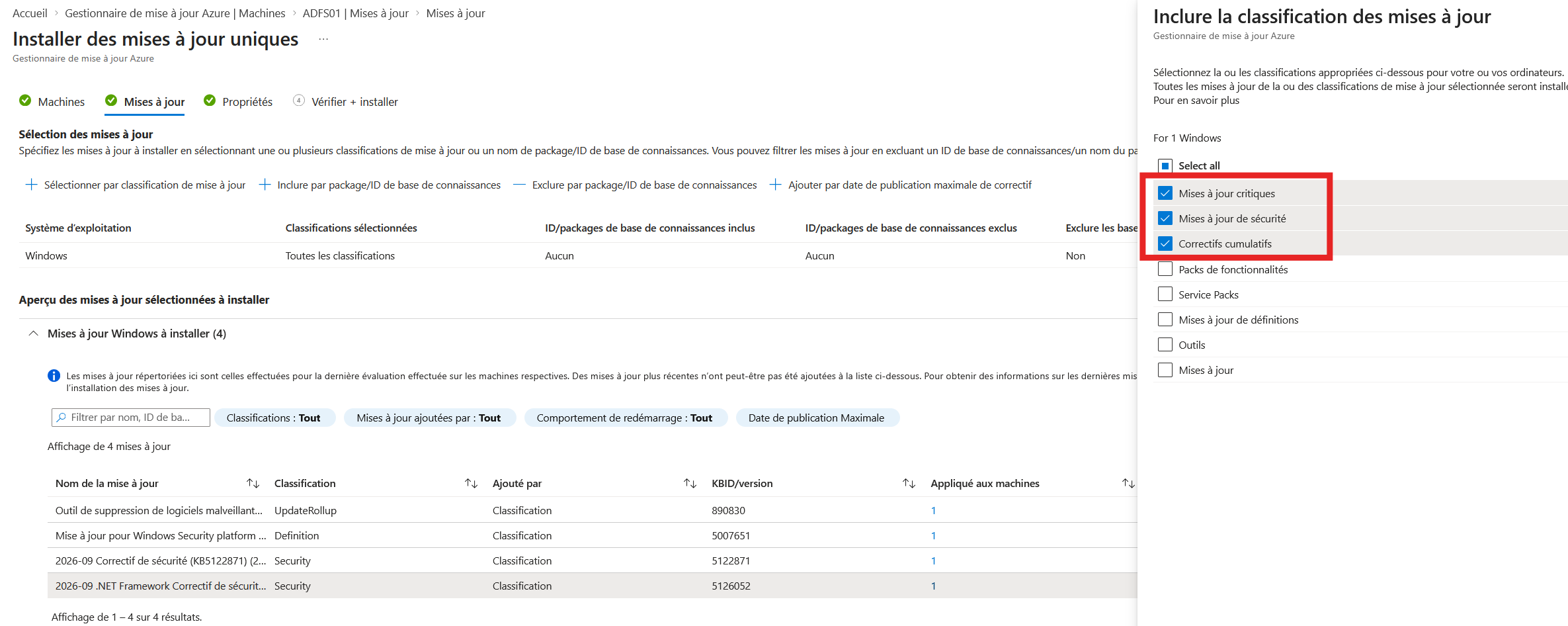Open Vérifier + installer step tab
Image resolution: width=1568 pixels, height=626 pixels.
[345, 102]
